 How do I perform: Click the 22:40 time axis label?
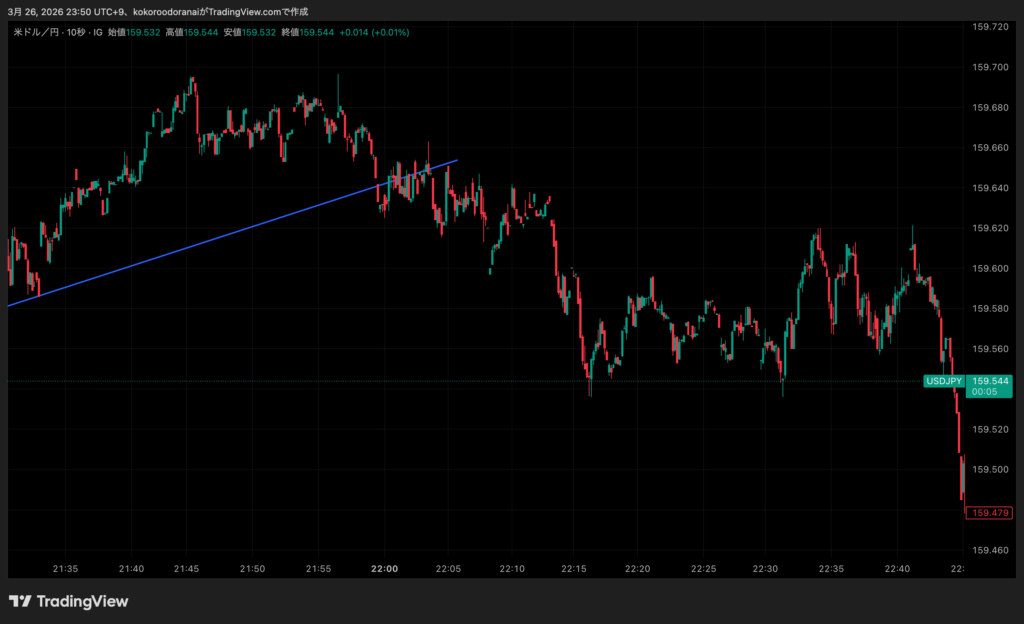tap(897, 569)
